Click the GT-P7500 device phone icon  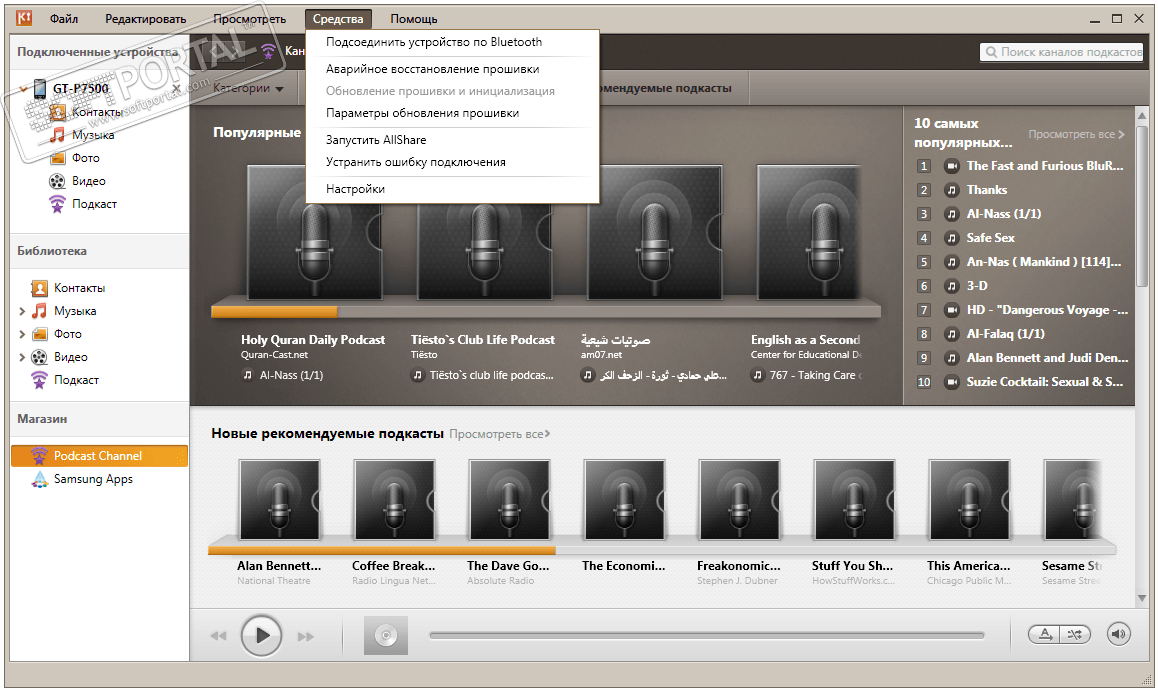pos(40,89)
